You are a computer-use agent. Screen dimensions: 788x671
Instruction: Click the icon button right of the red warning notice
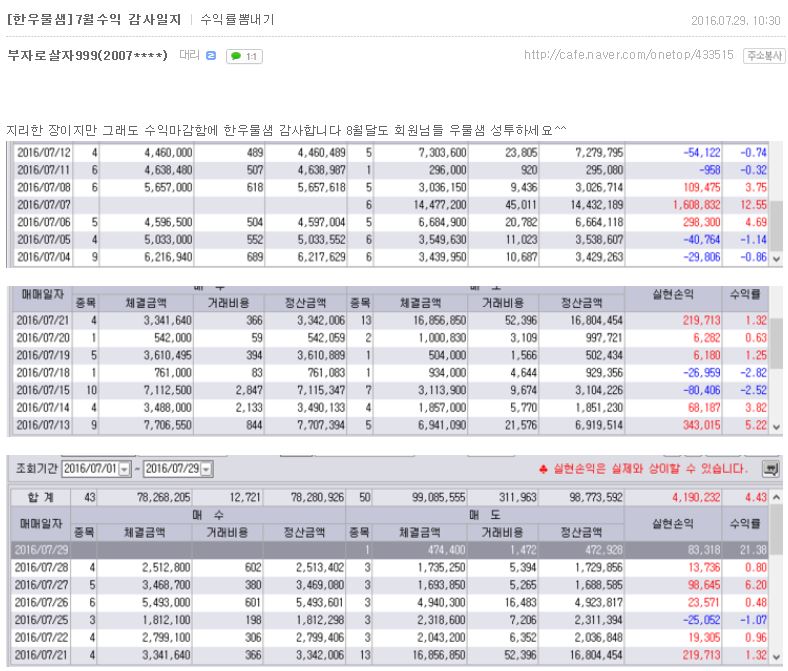click(x=771, y=469)
